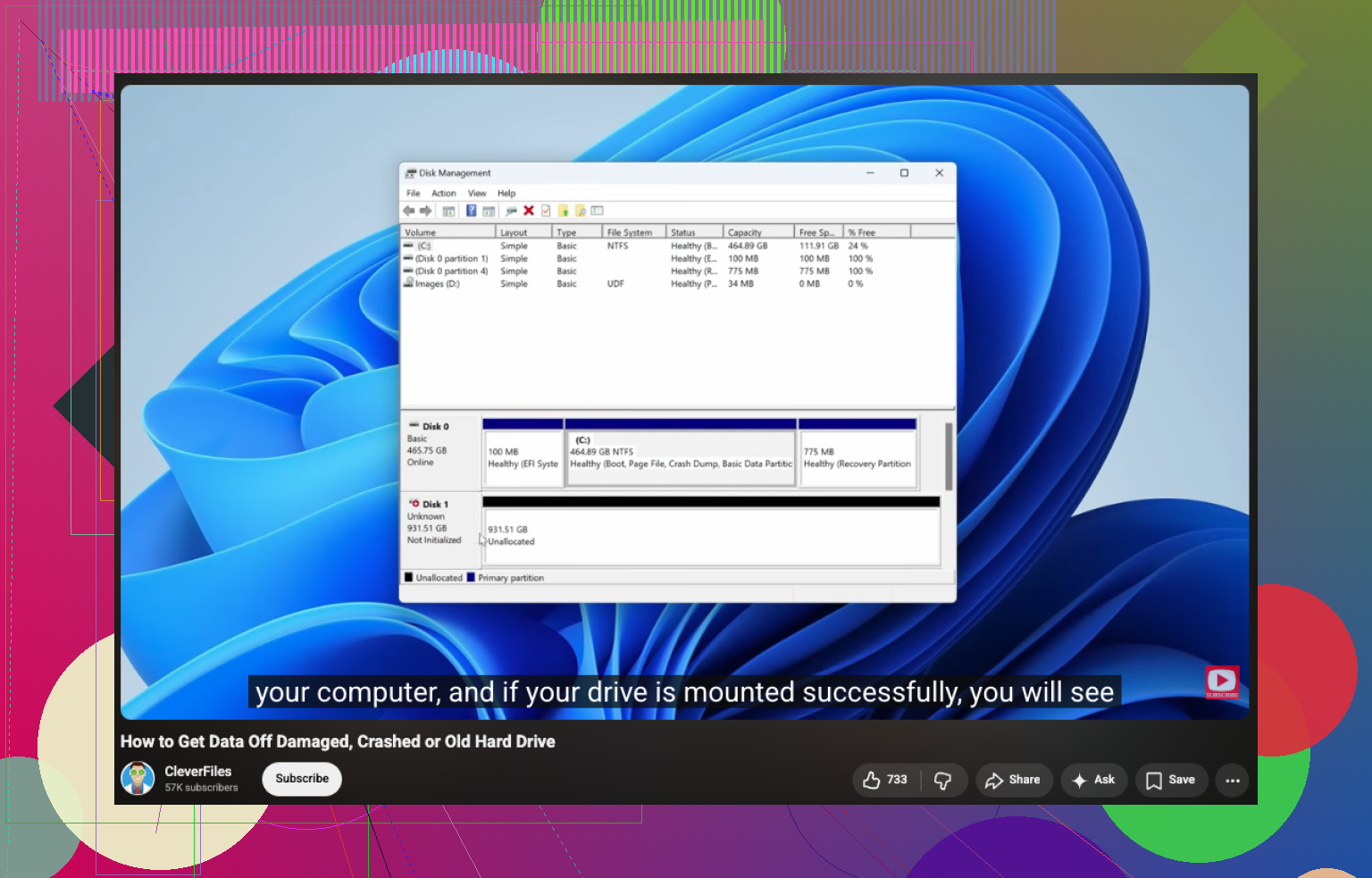1372x878 pixels.
Task: Select the 100 MB EFI System partition block
Action: click(x=523, y=453)
